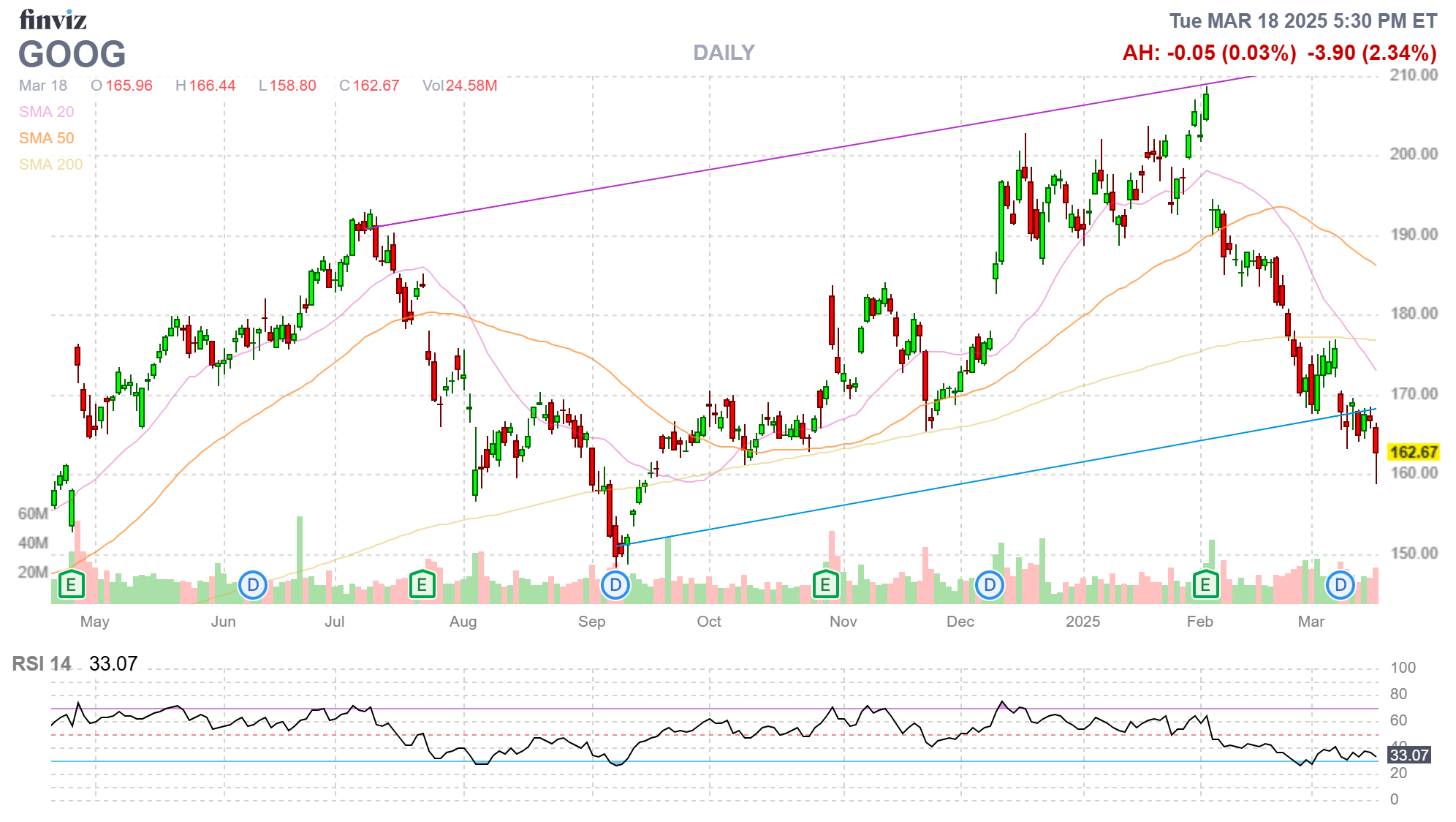Click the after-hours AH change text
The width and height of the screenshot is (1456, 822).
pos(1209,53)
